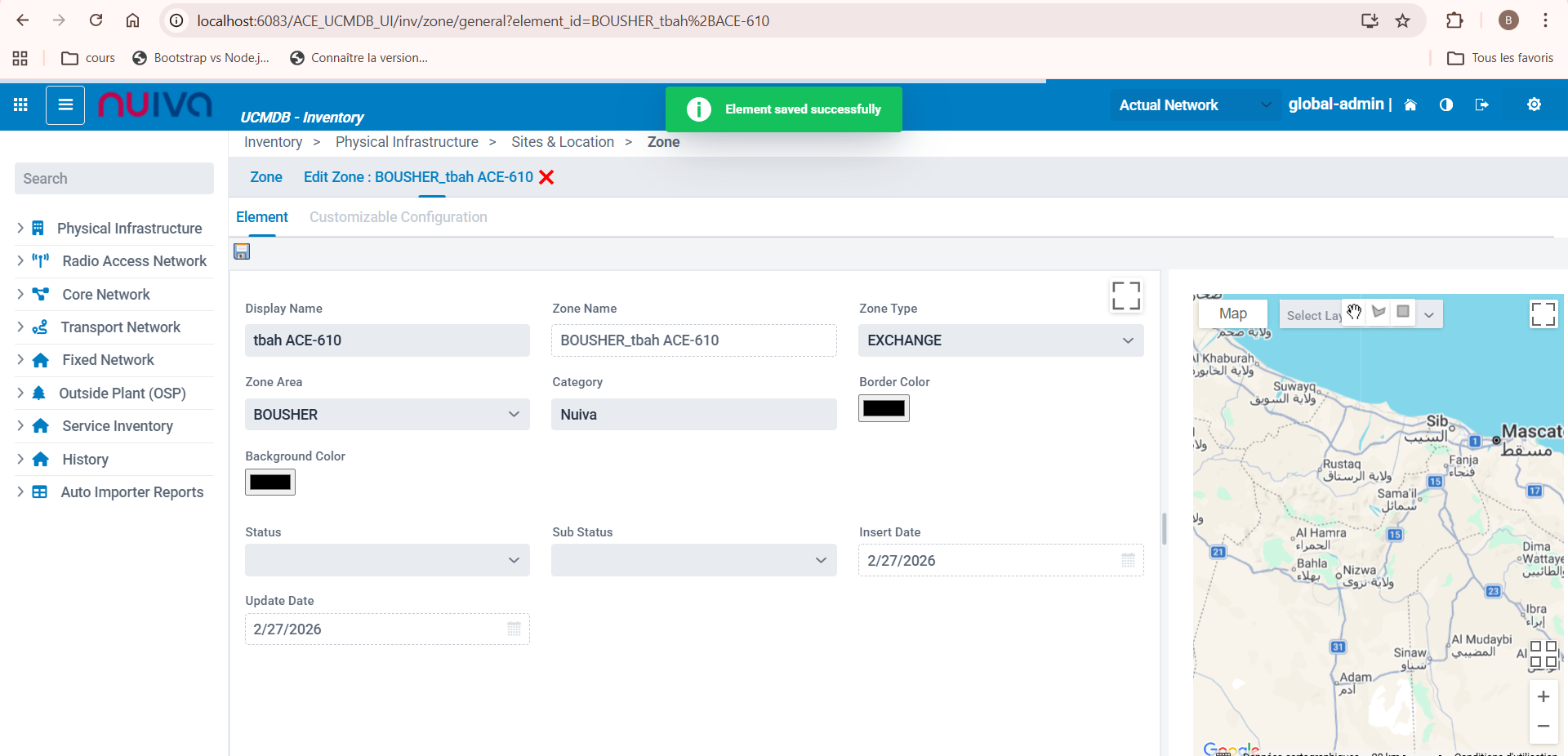Open the Border Color swatch picker

884,408
